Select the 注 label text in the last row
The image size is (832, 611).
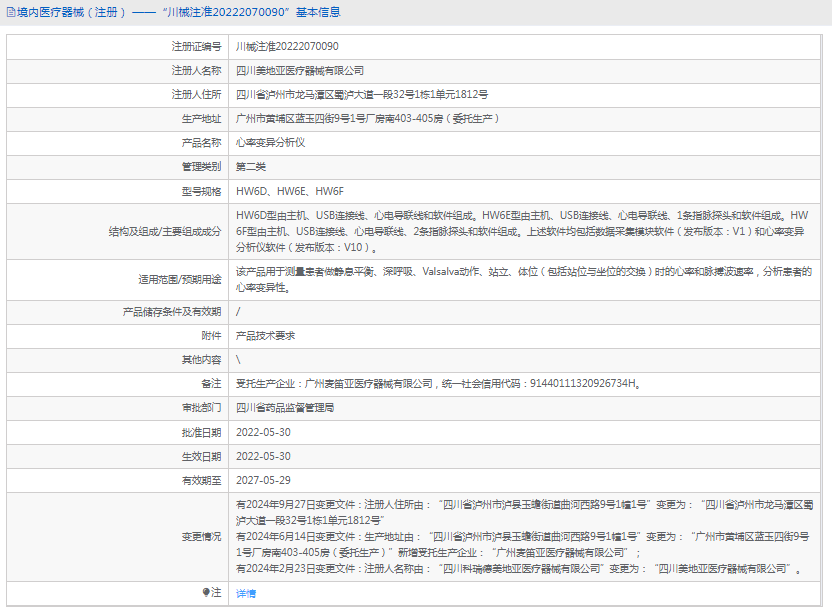coord(216,592)
